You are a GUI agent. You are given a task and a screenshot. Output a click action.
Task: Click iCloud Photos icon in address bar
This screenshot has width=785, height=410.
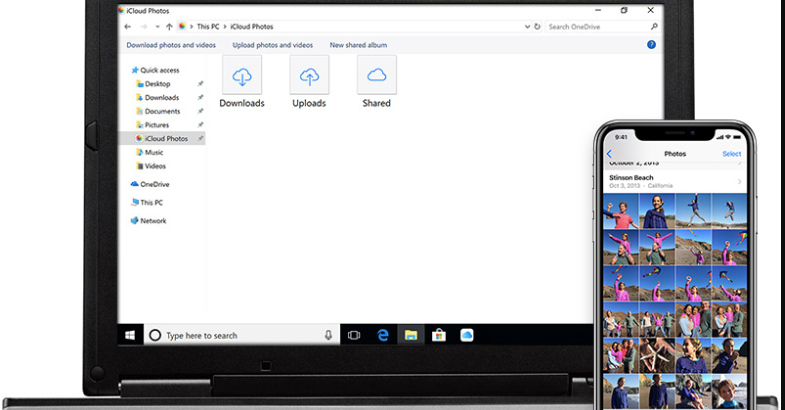point(182,27)
